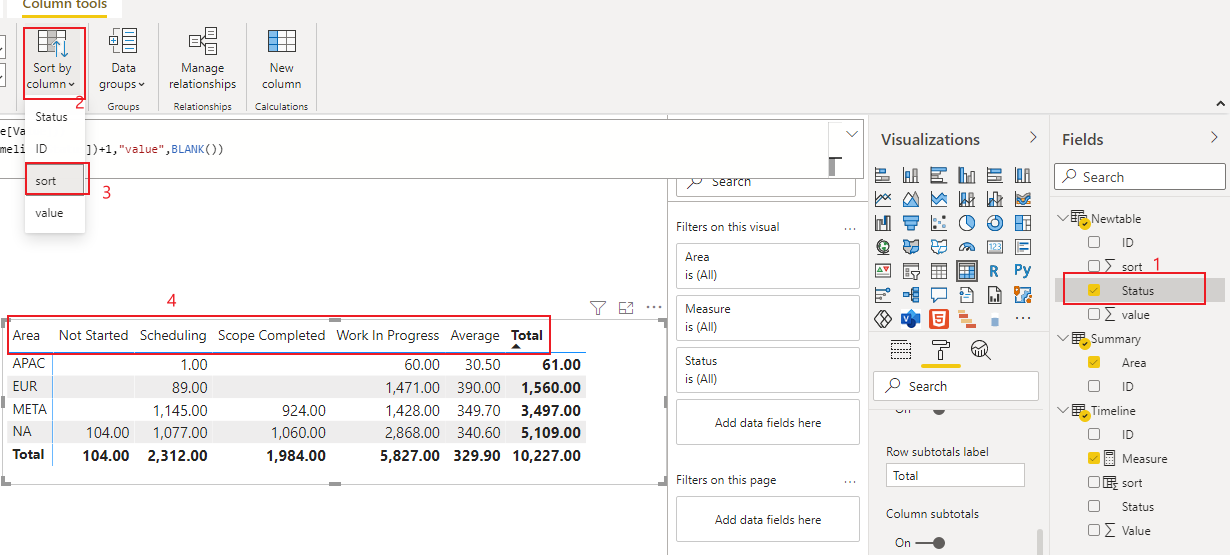Image resolution: width=1230 pixels, height=555 pixels.
Task: Open the Area filter card
Action: (768, 266)
